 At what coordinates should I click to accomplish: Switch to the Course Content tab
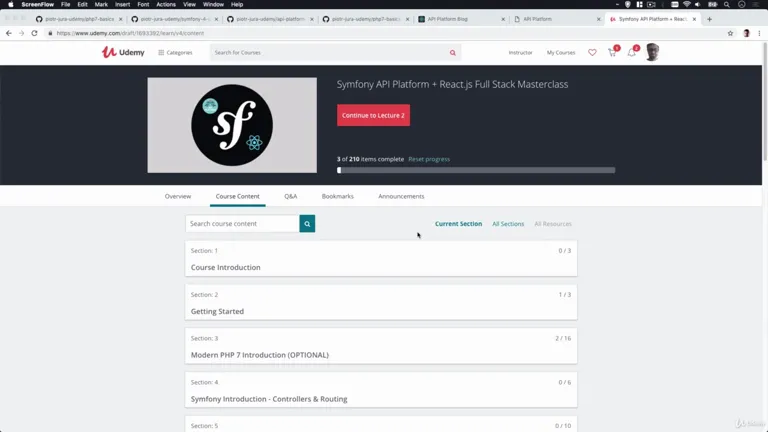238,196
